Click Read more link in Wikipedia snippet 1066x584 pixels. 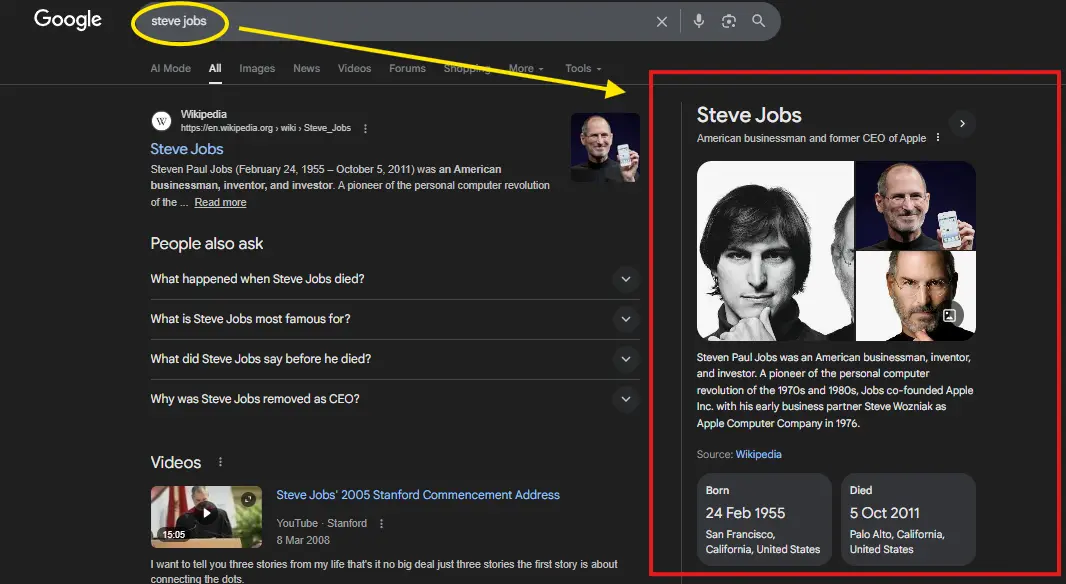point(220,203)
